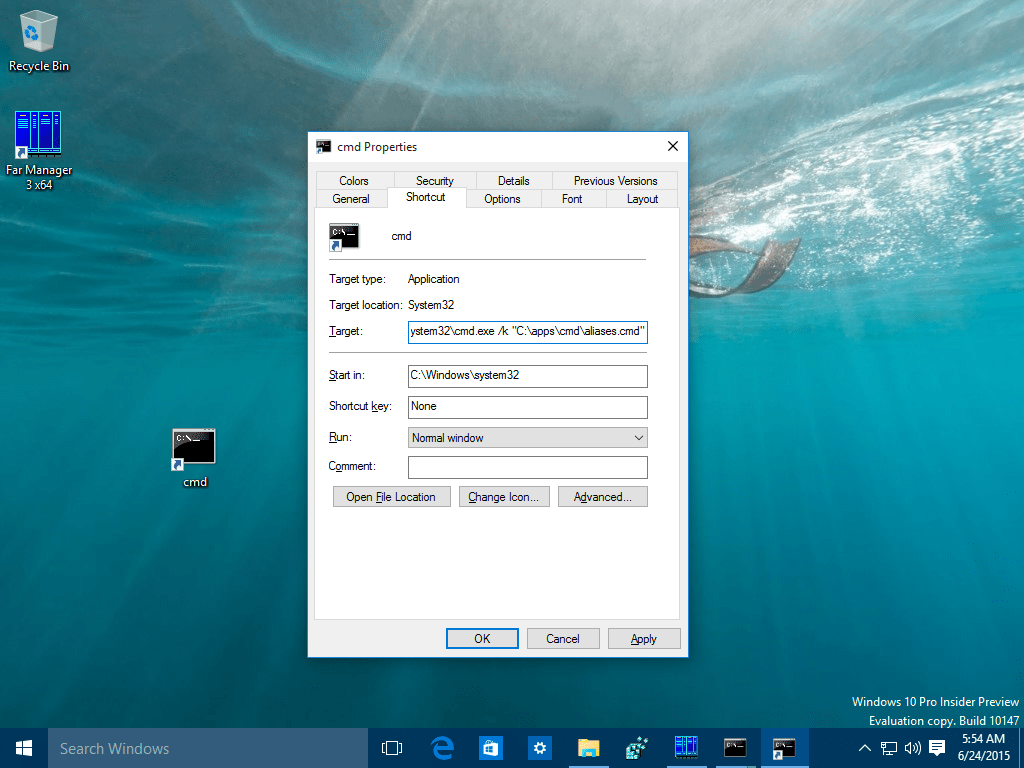This screenshot has height=768, width=1024.
Task: Open the Run mode dropdown showing Normal window
Action: click(527, 437)
